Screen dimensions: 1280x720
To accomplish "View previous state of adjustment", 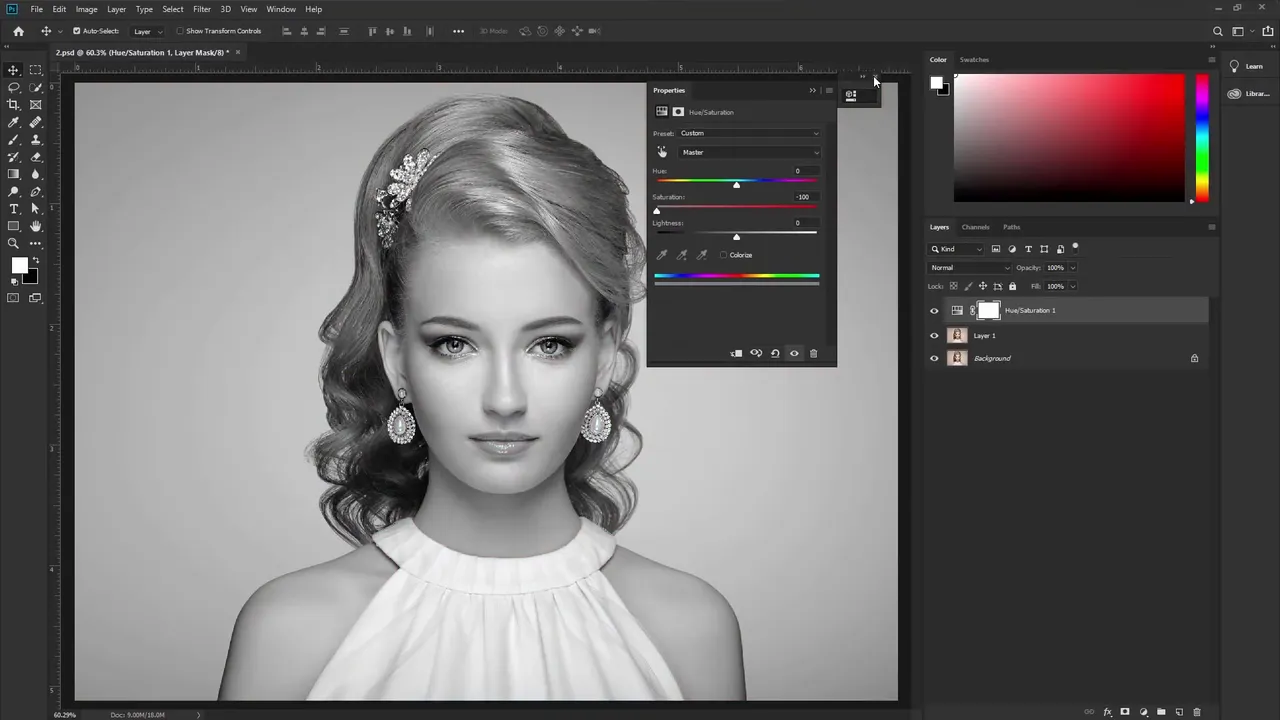I will (756, 353).
